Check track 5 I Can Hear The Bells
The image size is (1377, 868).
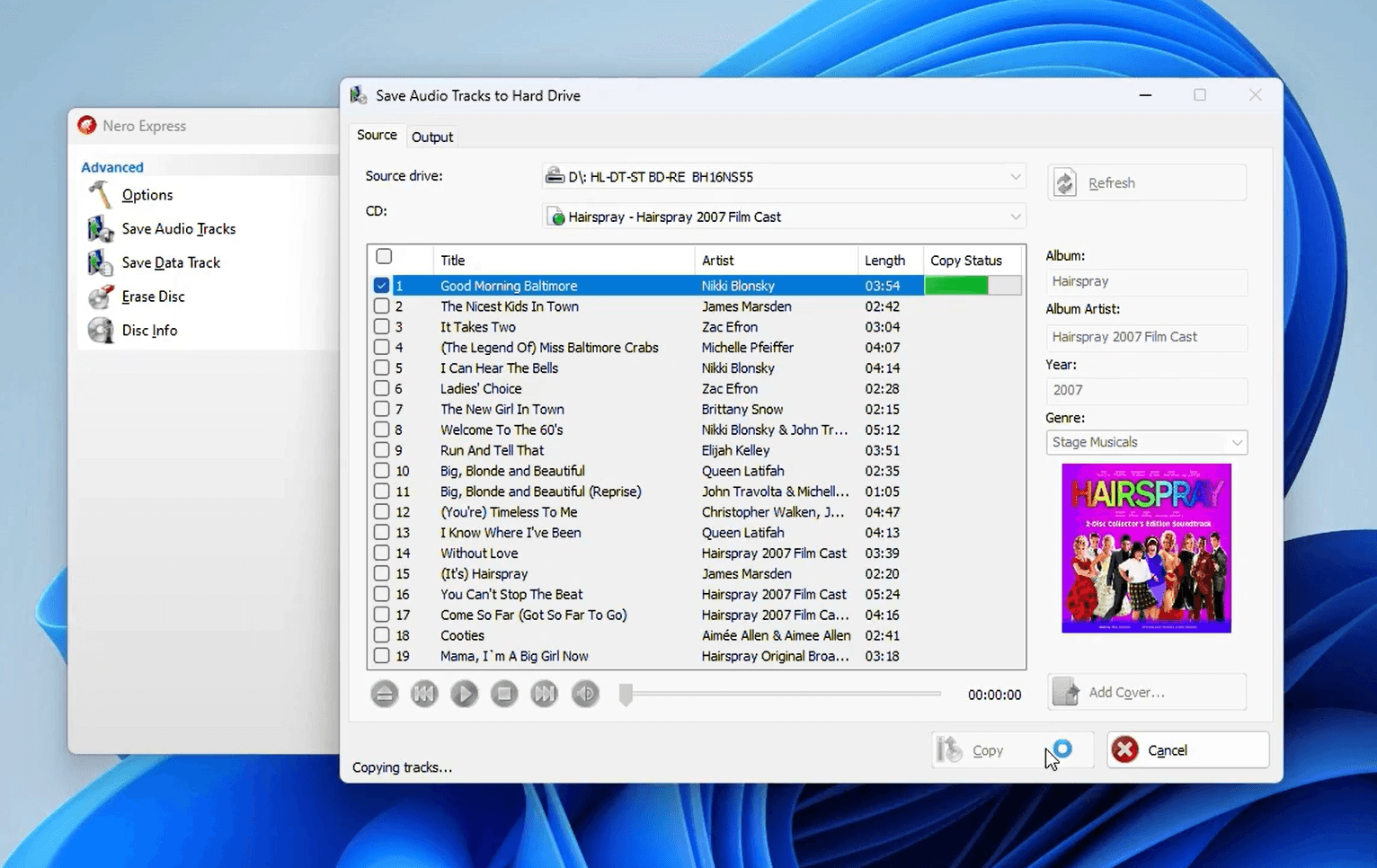(381, 368)
